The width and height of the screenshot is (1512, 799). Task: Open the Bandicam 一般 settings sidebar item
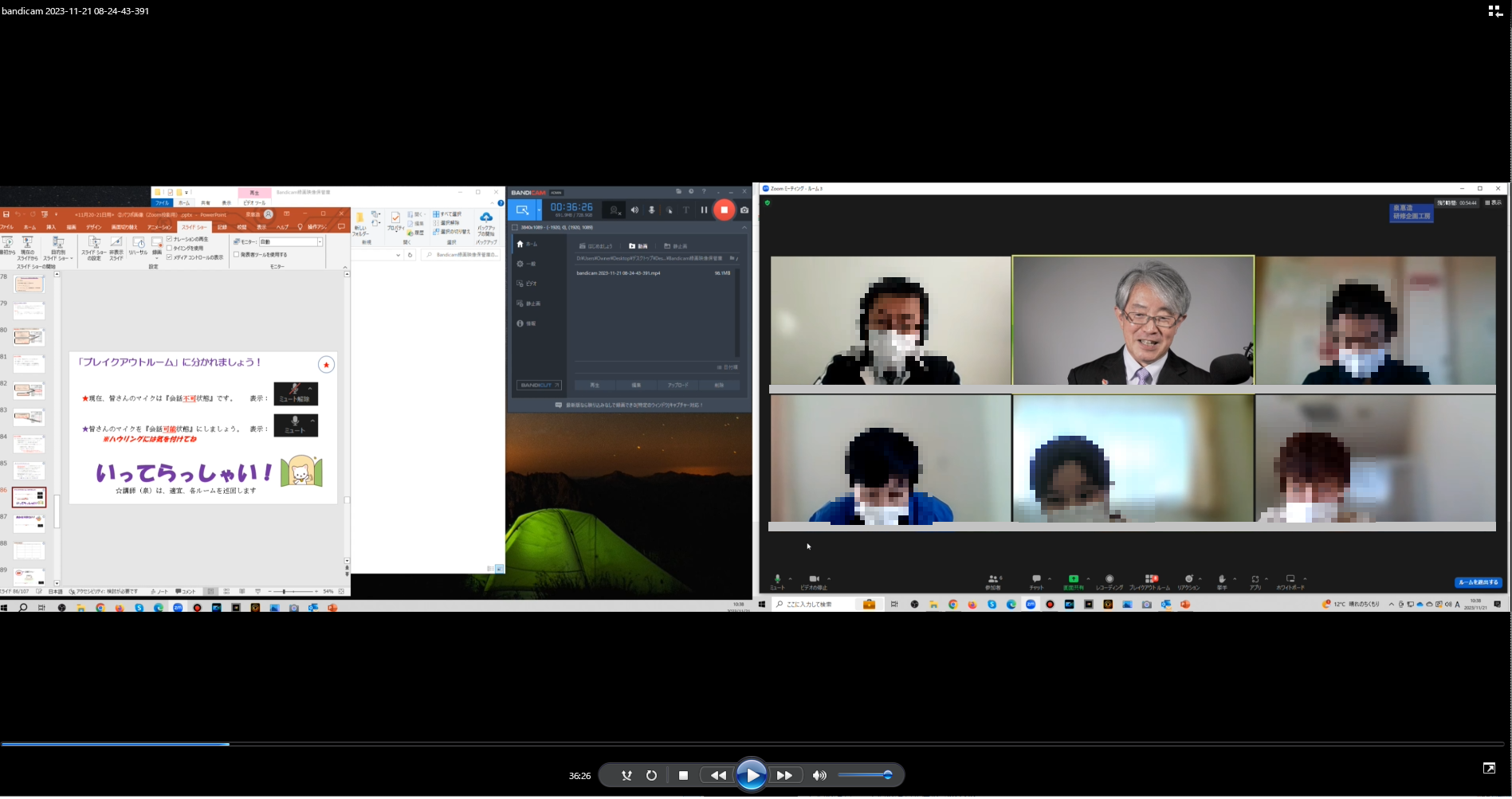pos(528,264)
